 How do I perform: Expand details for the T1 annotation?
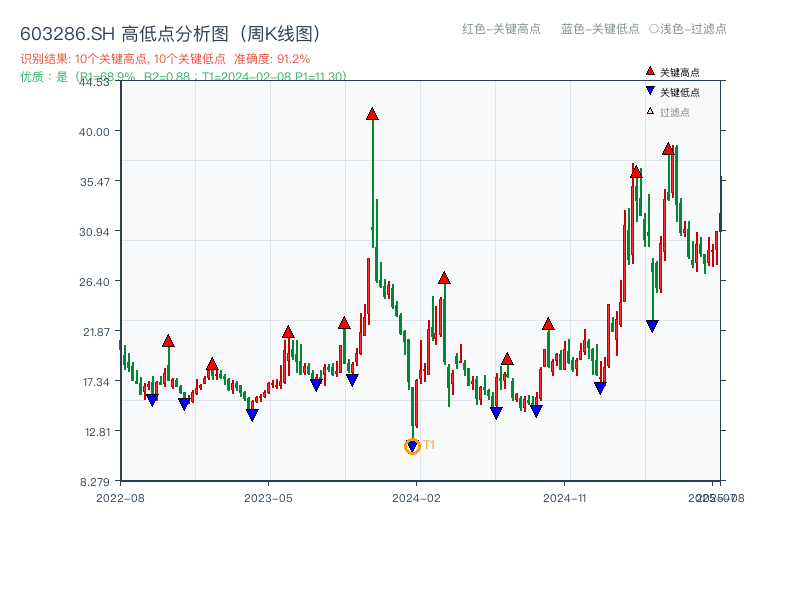pyautogui.click(x=427, y=443)
